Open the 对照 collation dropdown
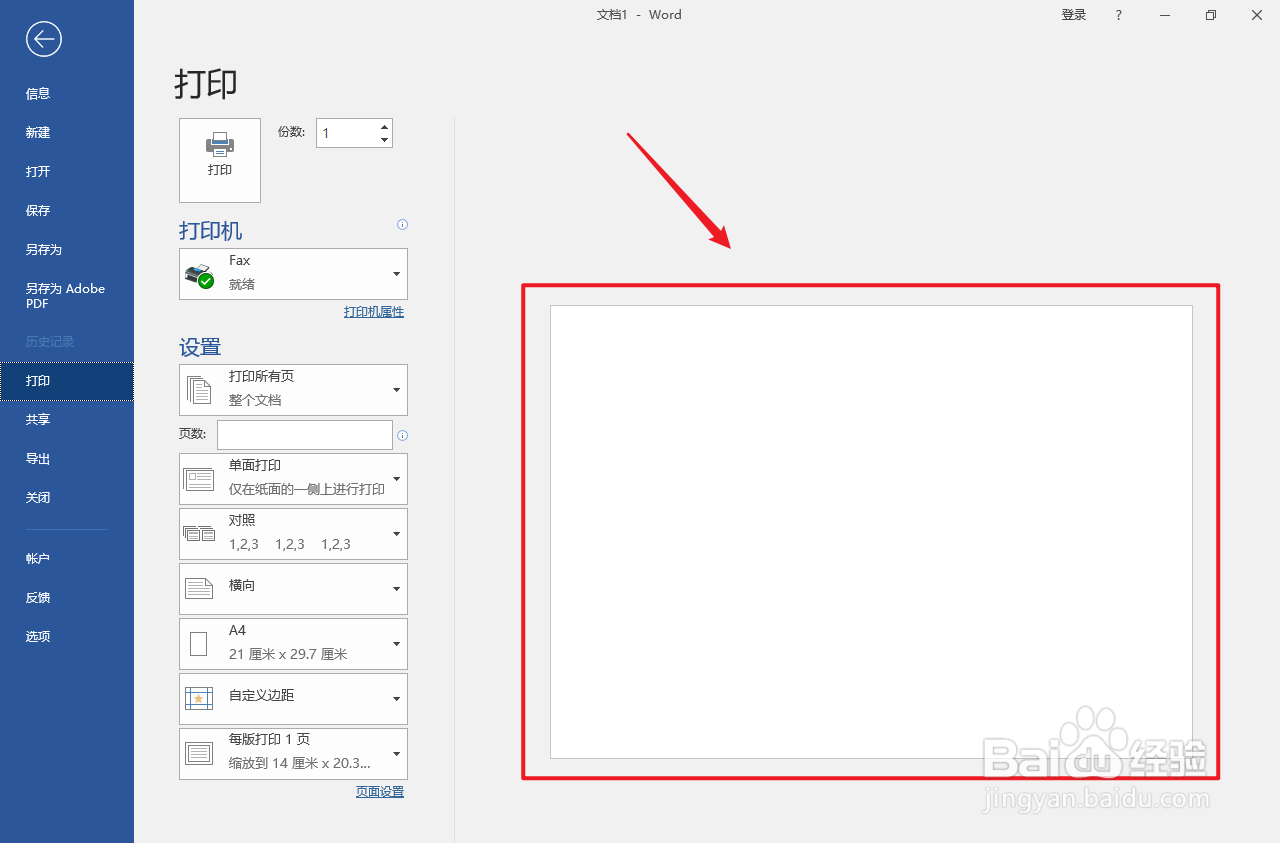1280x843 pixels. (x=293, y=534)
